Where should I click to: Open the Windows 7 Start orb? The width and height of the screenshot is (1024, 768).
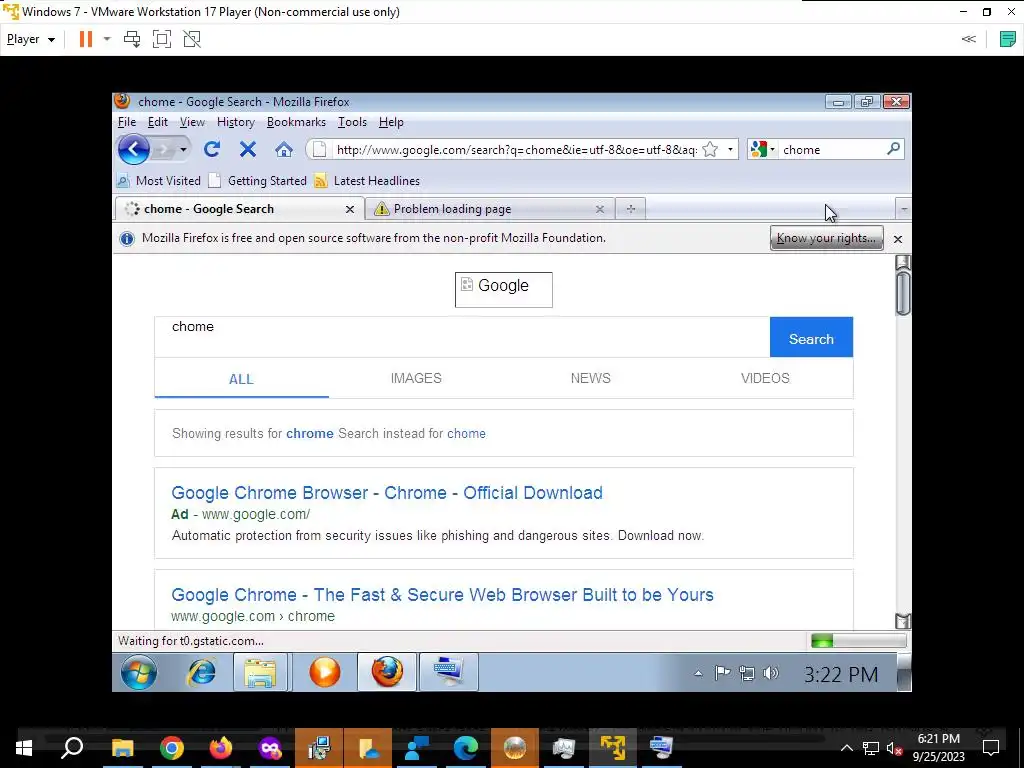coord(138,672)
